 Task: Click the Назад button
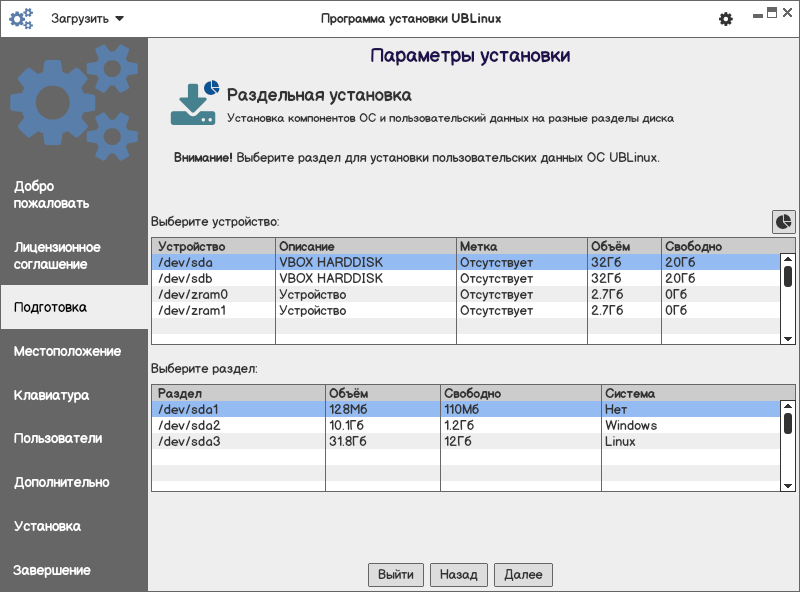[459, 575]
